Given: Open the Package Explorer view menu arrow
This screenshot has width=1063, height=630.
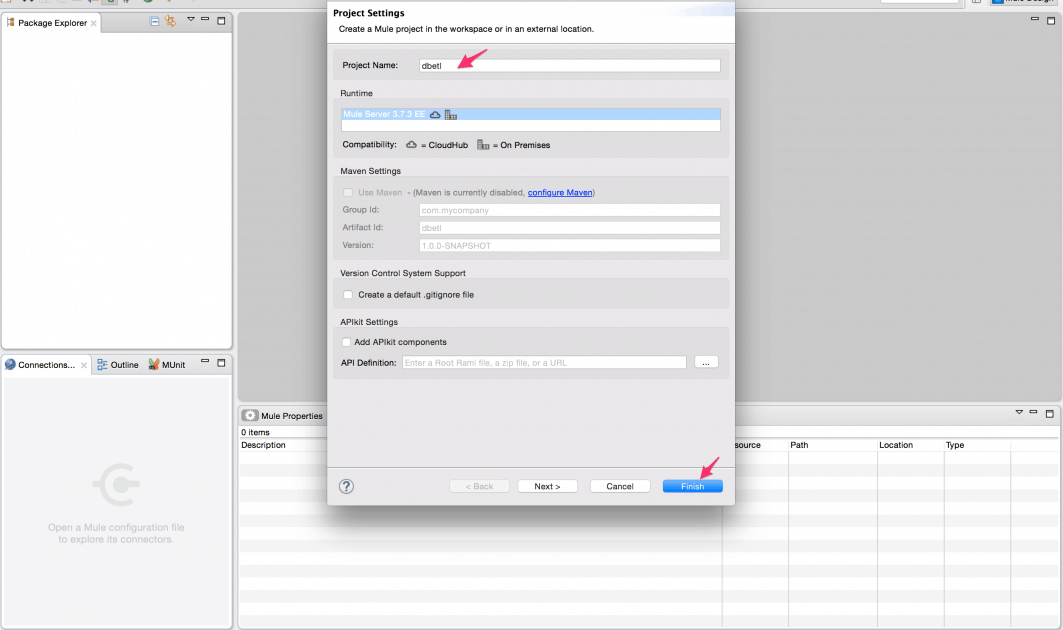Looking at the screenshot, I should [x=192, y=21].
